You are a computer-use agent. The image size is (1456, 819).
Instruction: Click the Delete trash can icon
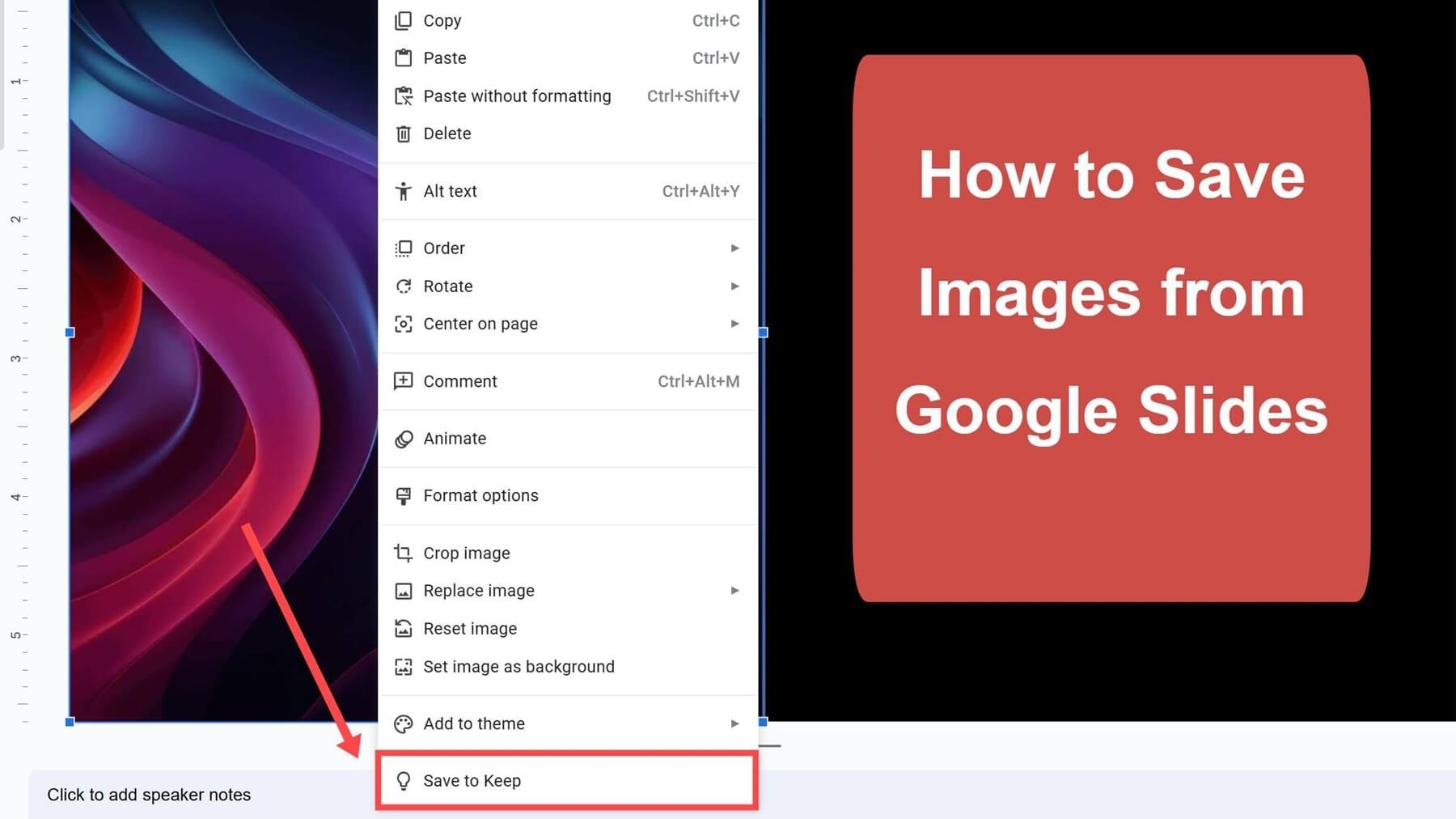click(403, 134)
